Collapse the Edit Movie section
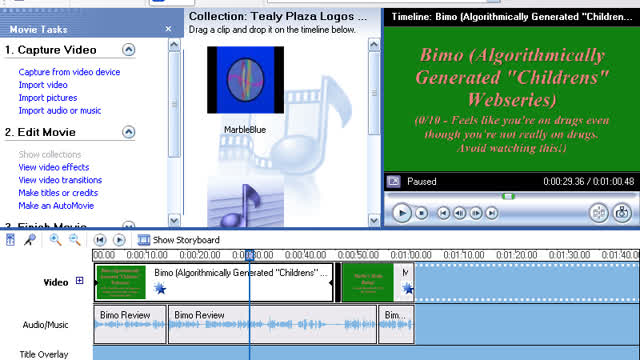The height and width of the screenshot is (360, 640). 129,132
